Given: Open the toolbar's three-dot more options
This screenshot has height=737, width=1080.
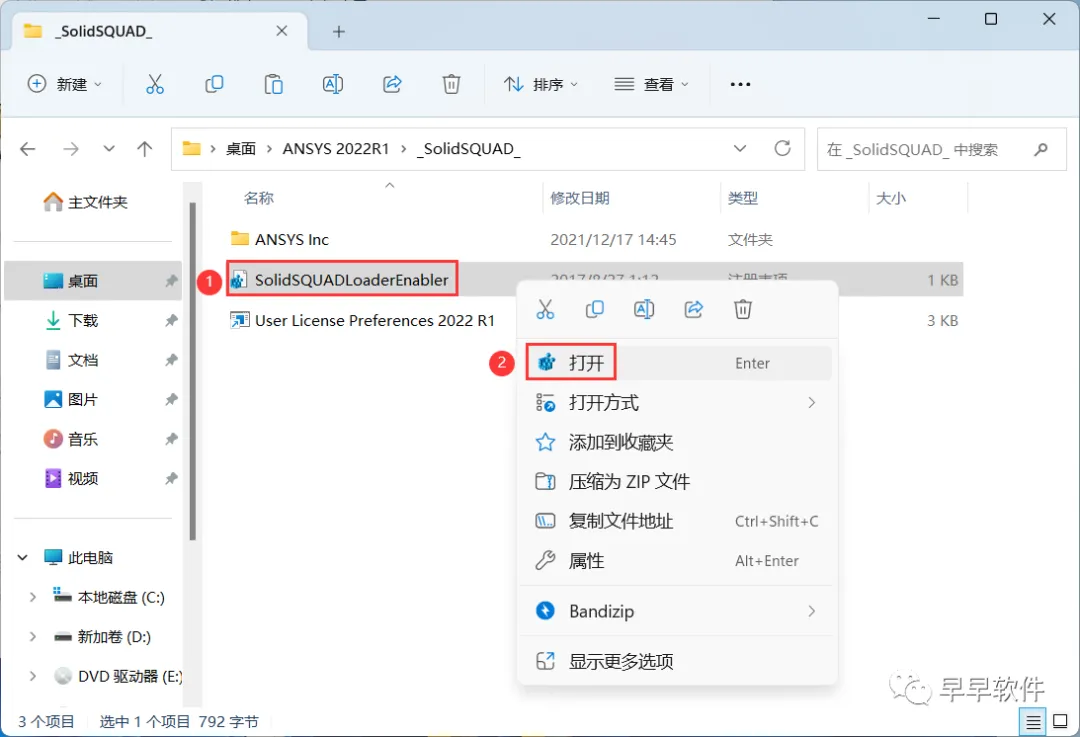Looking at the screenshot, I should 740,84.
